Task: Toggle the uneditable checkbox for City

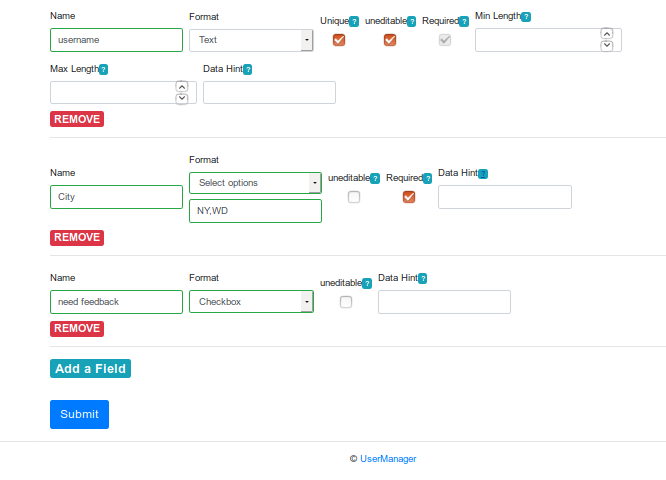Action: pyautogui.click(x=354, y=197)
